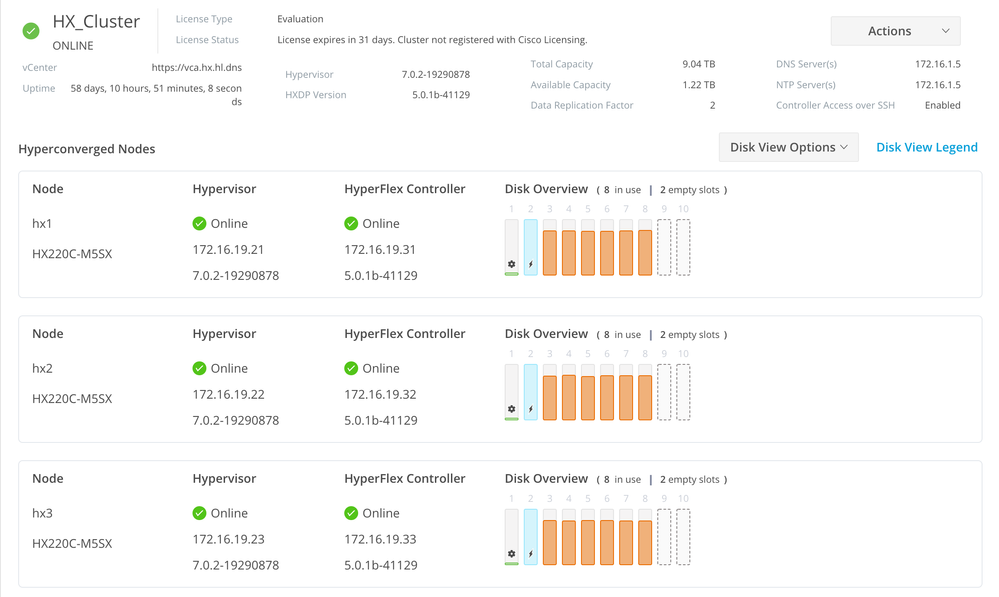Click node name hx1
Image resolution: width=999 pixels, height=597 pixels.
tap(42, 224)
